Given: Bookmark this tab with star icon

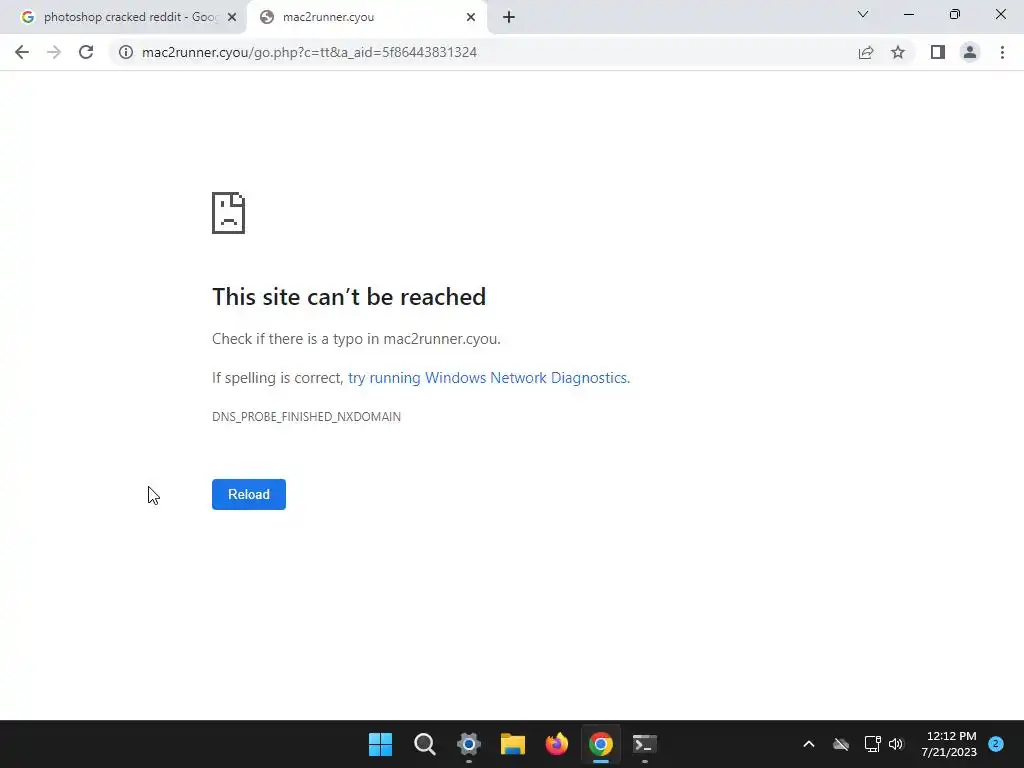Looking at the screenshot, I should point(898,52).
